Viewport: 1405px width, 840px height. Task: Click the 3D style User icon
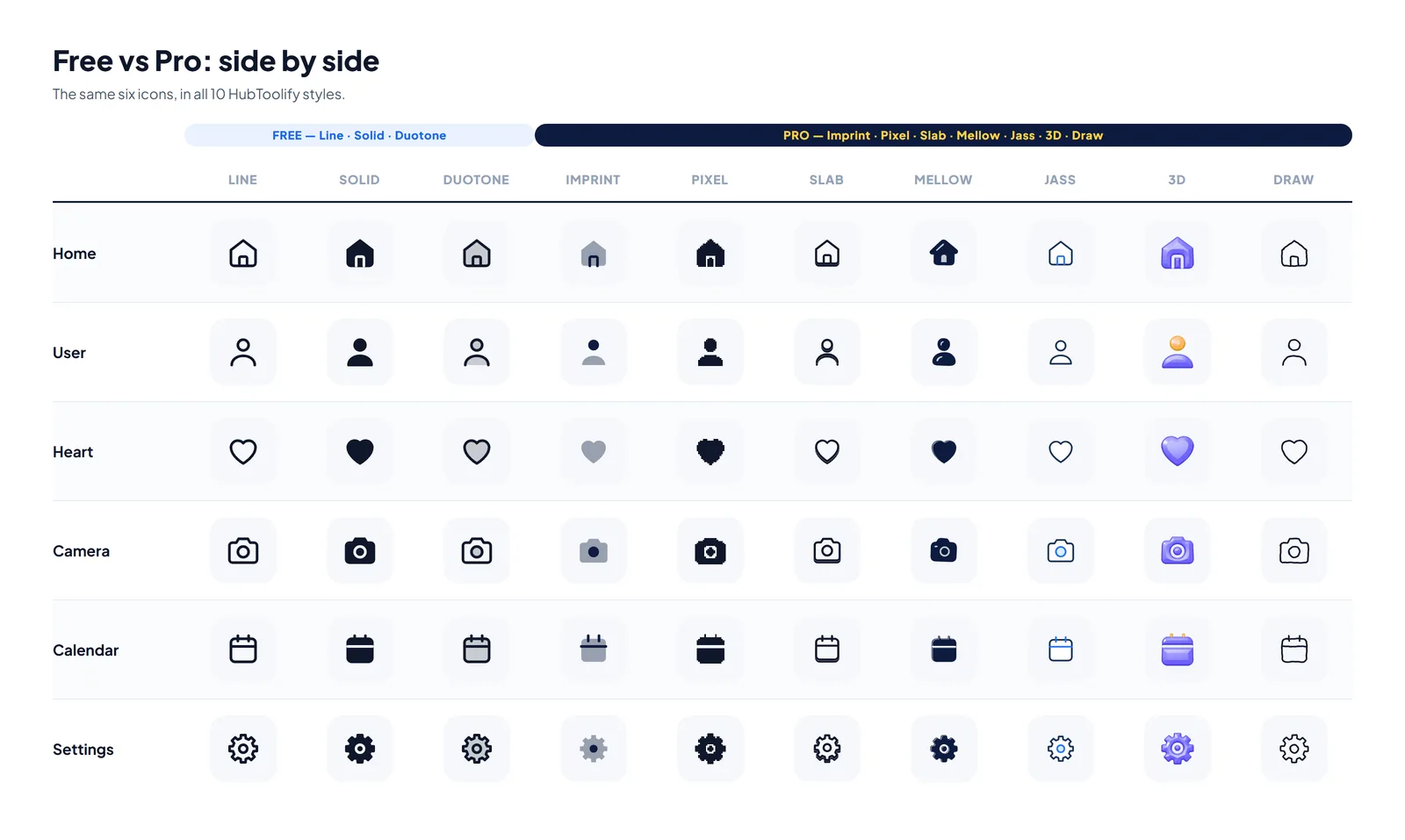point(1178,352)
